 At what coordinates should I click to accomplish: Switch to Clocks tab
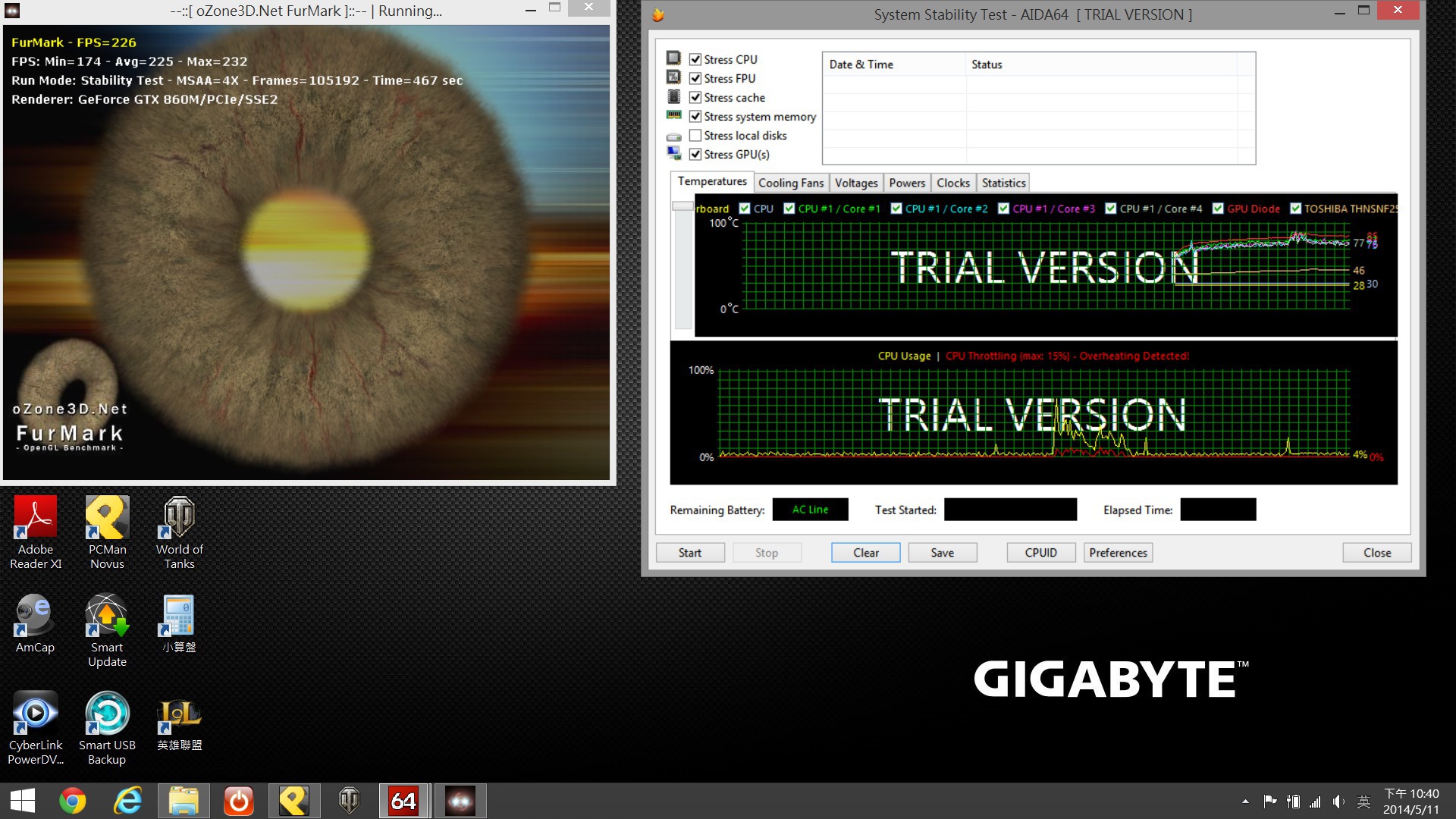coord(953,183)
